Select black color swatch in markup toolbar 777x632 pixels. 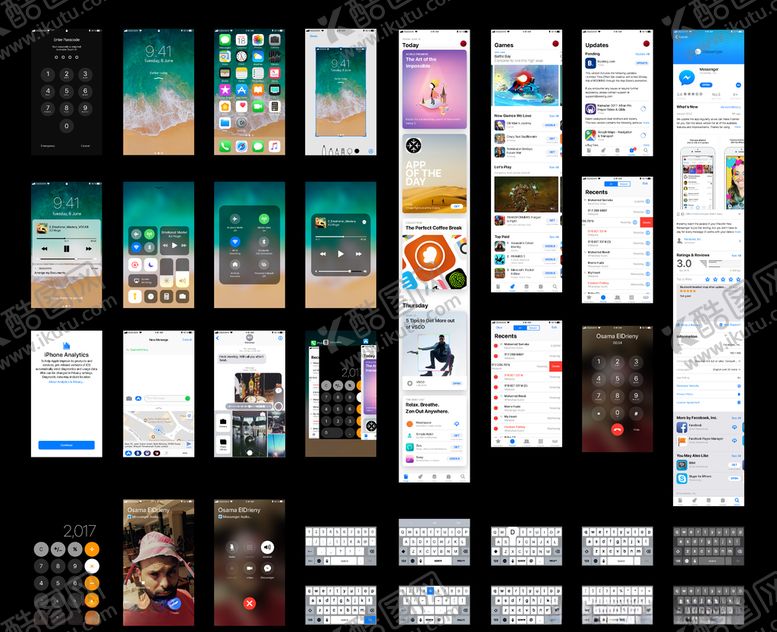click(356, 151)
